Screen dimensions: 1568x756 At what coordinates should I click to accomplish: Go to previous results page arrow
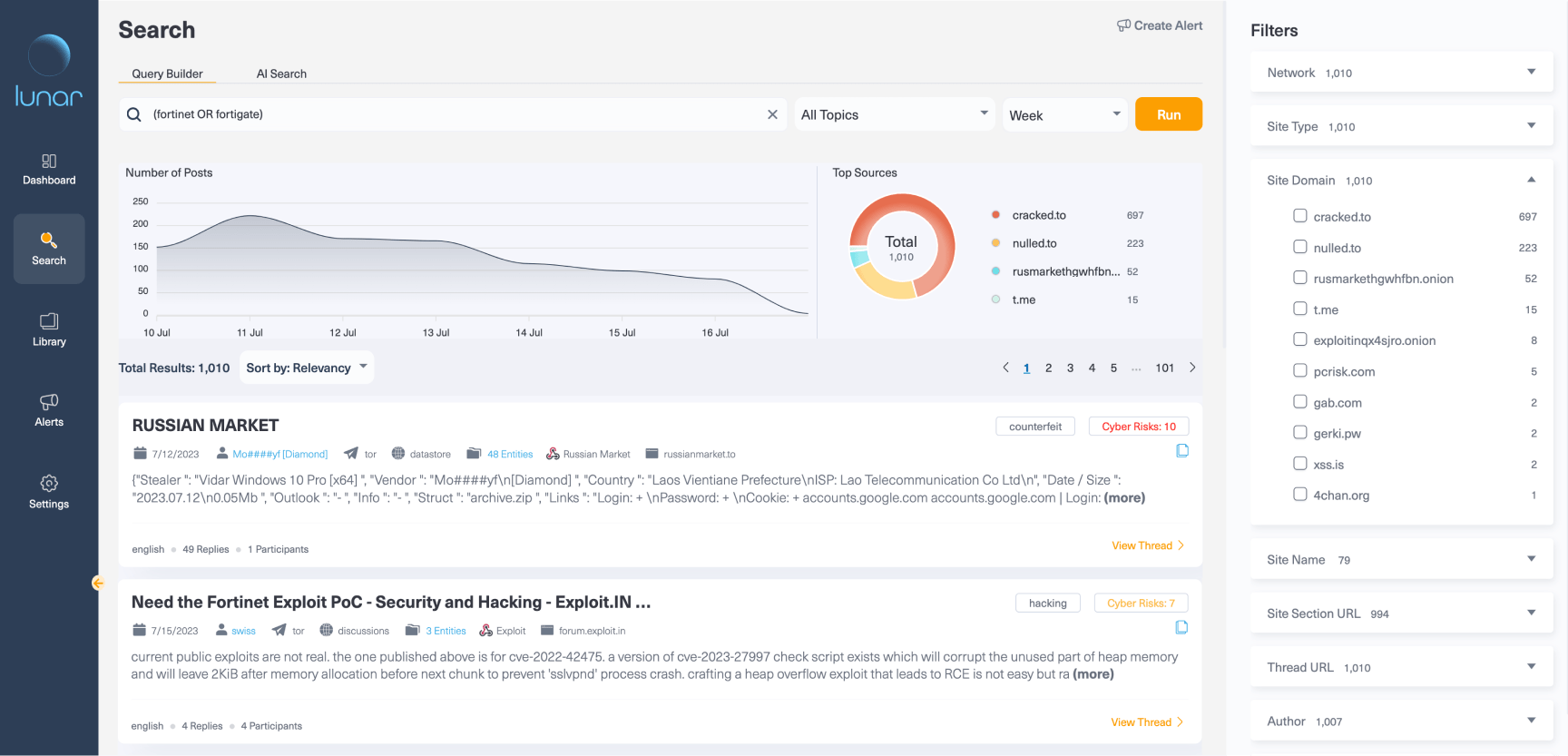coord(1005,368)
